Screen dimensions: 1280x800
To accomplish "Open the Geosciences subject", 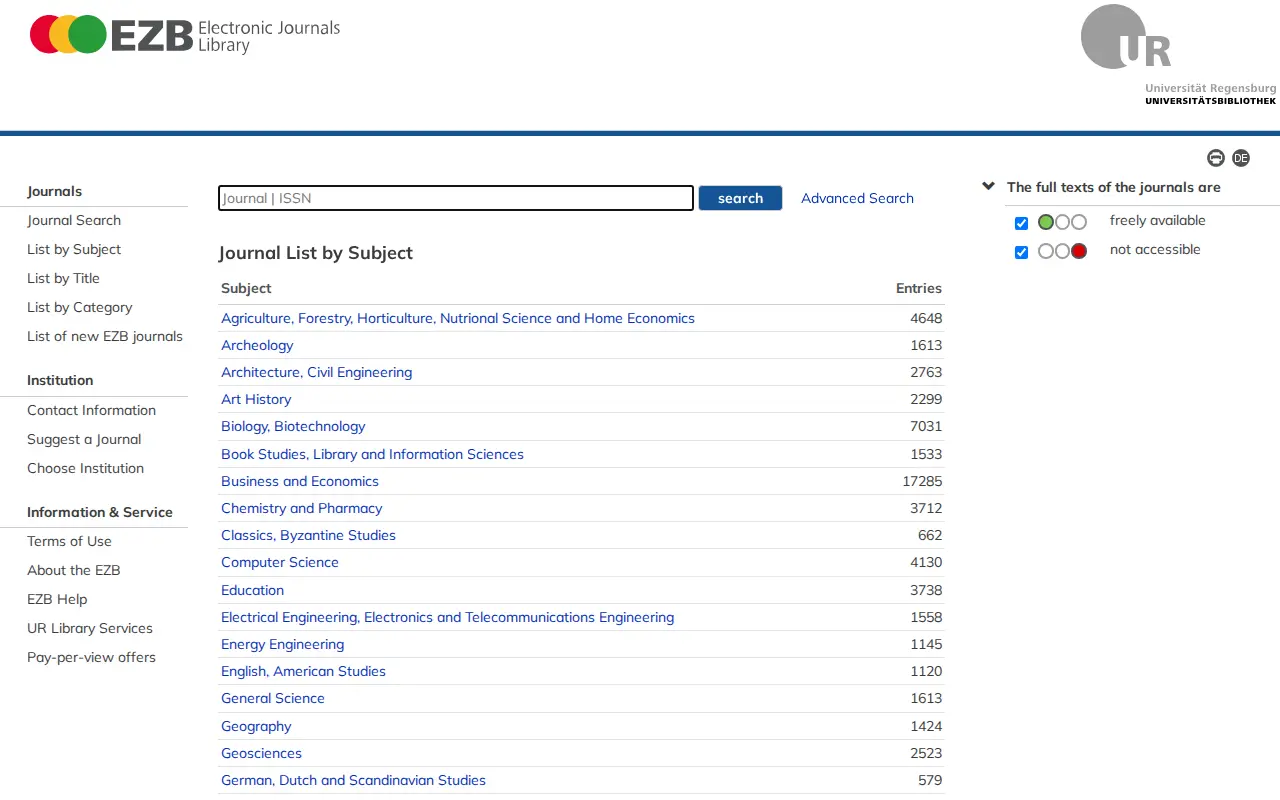I will click(261, 753).
